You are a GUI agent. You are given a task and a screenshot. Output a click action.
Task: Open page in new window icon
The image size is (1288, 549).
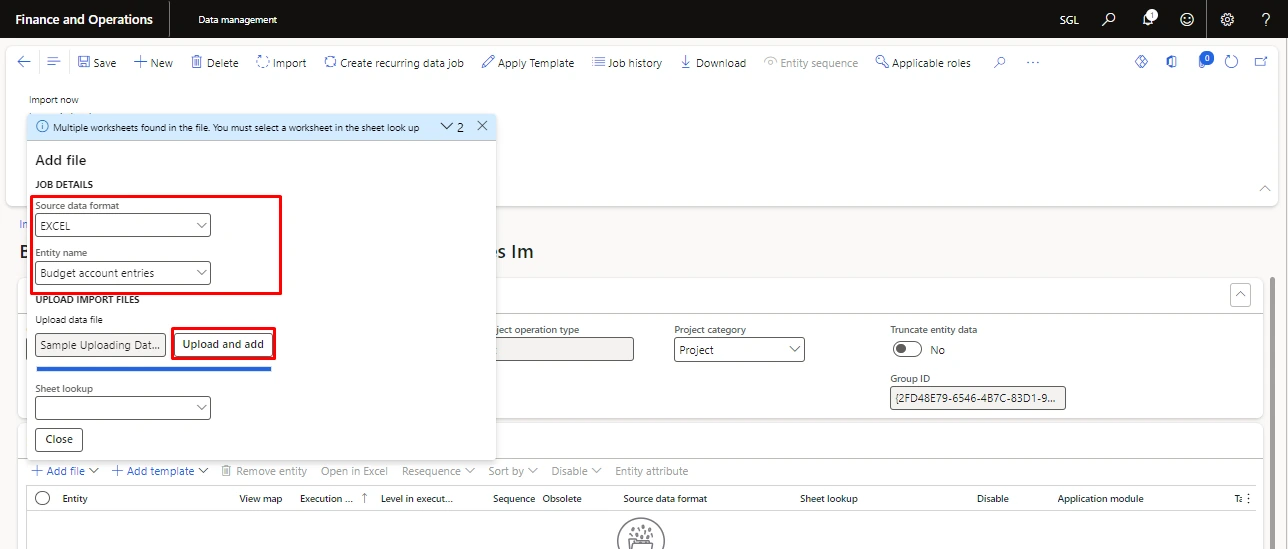(1259, 62)
